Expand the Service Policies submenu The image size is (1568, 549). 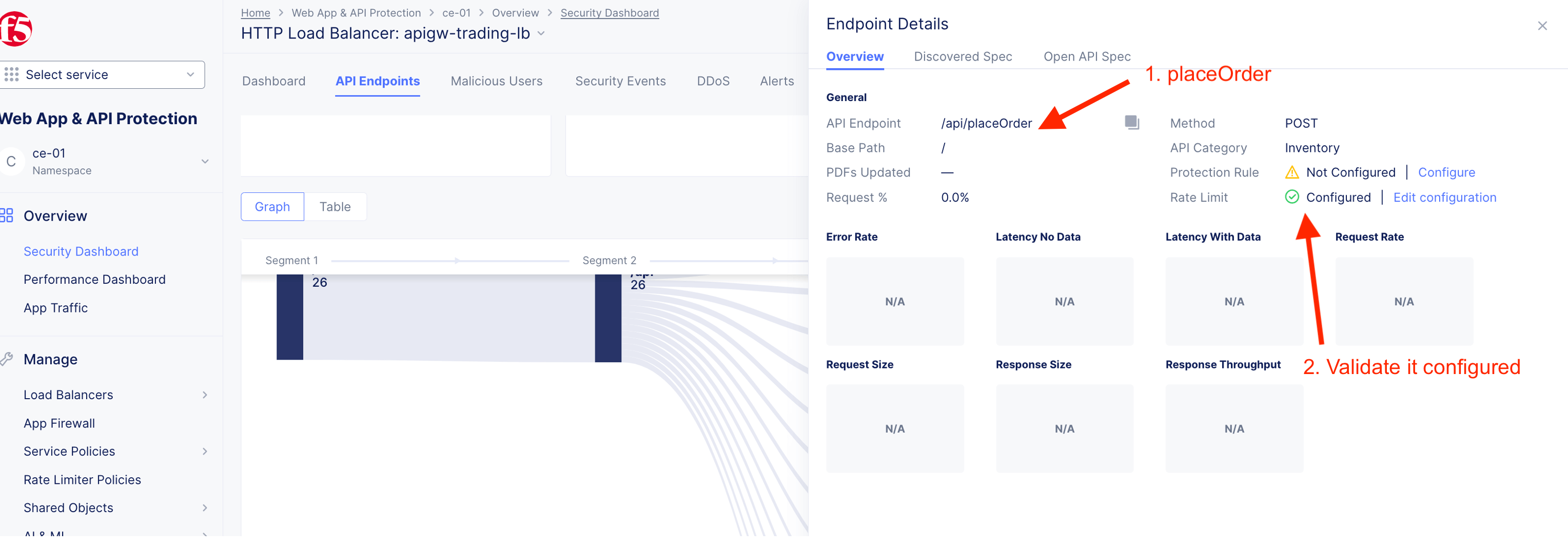205,451
